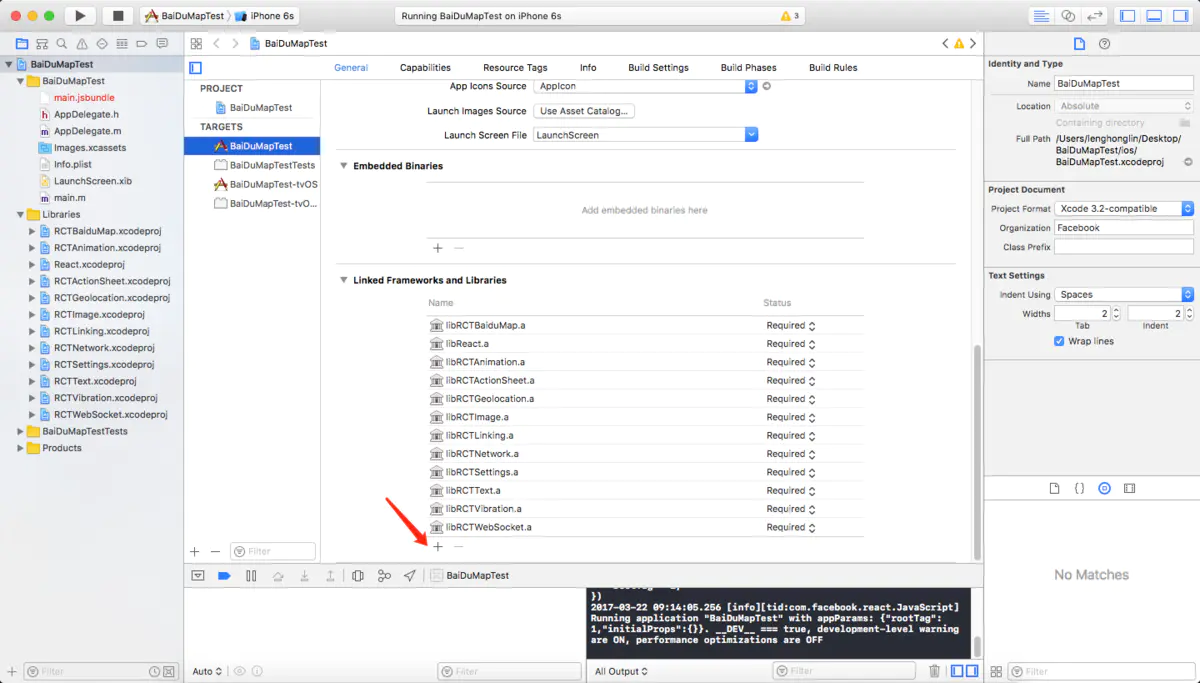Switch to the Build Settings tab
This screenshot has width=1200, height=683.
click(x=658, y=68)
